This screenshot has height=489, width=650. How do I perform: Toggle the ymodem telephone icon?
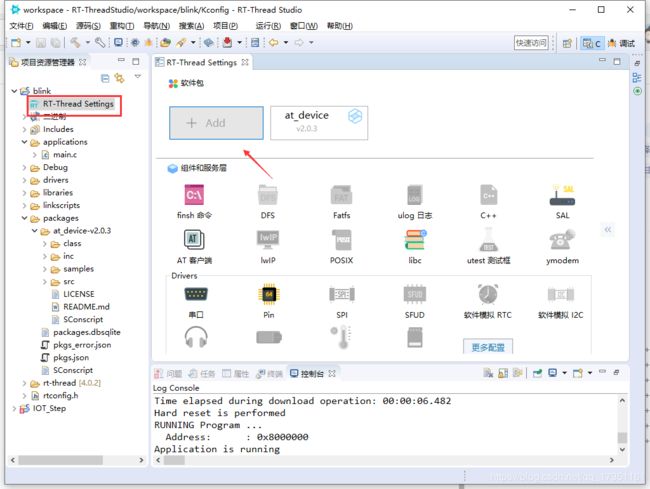pyautogui.click(x=562, y=240)
